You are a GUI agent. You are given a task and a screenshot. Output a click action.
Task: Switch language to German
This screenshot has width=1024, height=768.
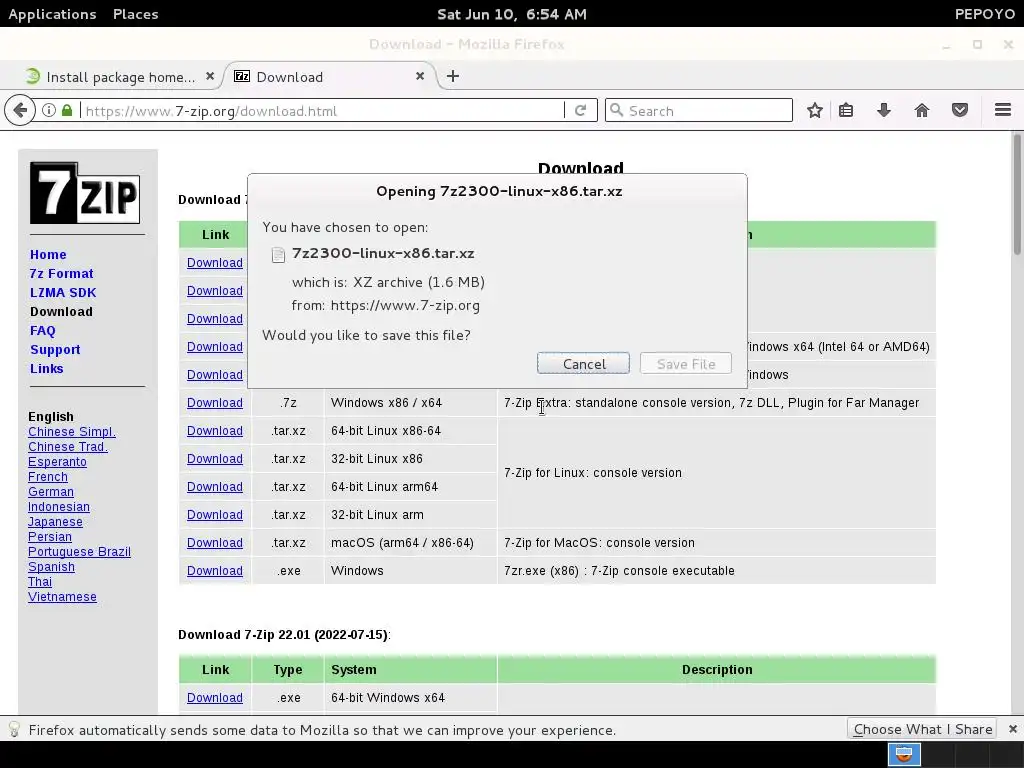coord(51,492)
